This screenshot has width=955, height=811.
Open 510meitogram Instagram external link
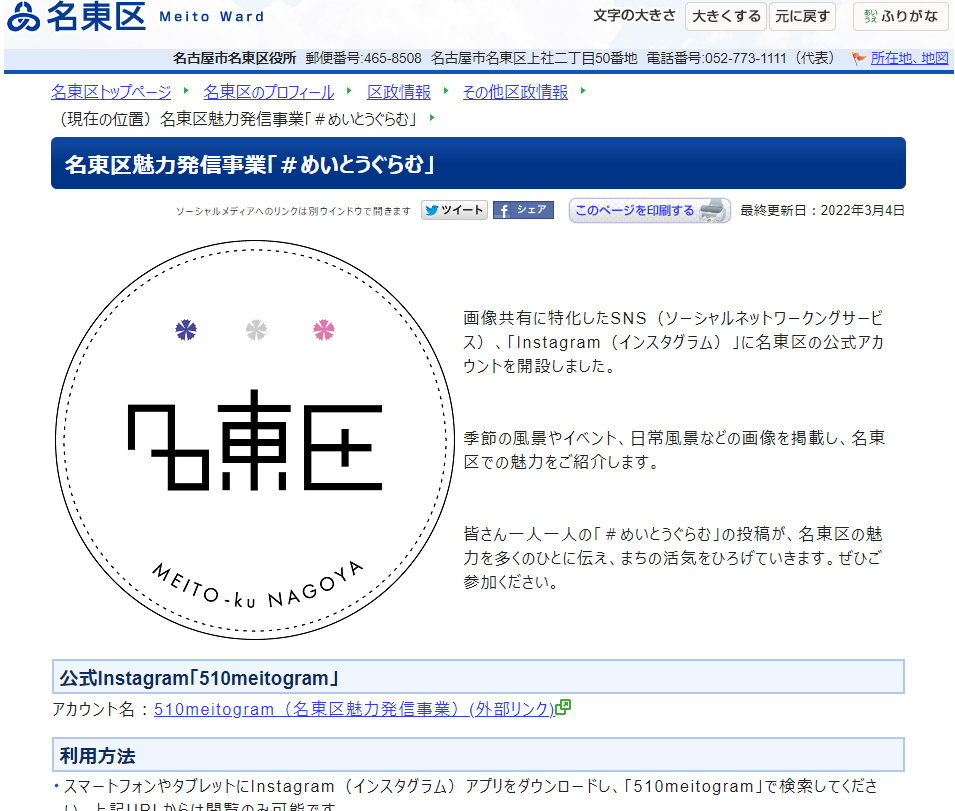[x=354, y=709]
